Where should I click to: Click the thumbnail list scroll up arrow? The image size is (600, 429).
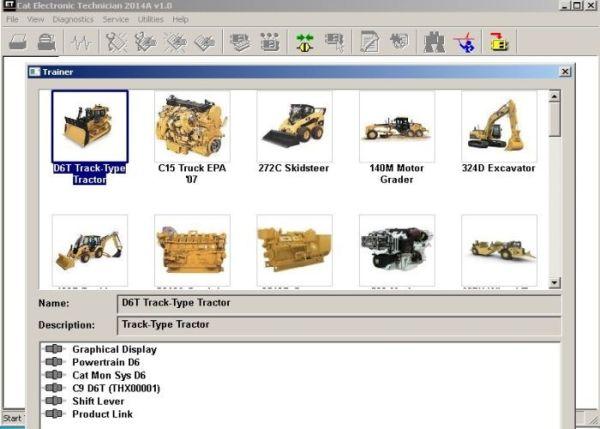554,96
